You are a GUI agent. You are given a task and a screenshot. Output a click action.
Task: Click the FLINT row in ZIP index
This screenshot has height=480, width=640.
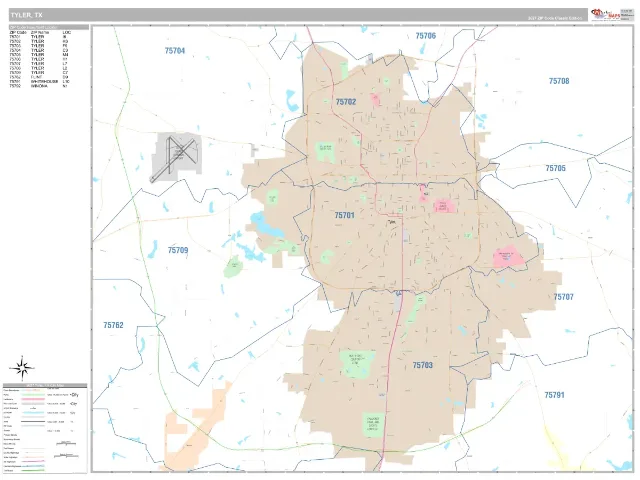point(39,77)
